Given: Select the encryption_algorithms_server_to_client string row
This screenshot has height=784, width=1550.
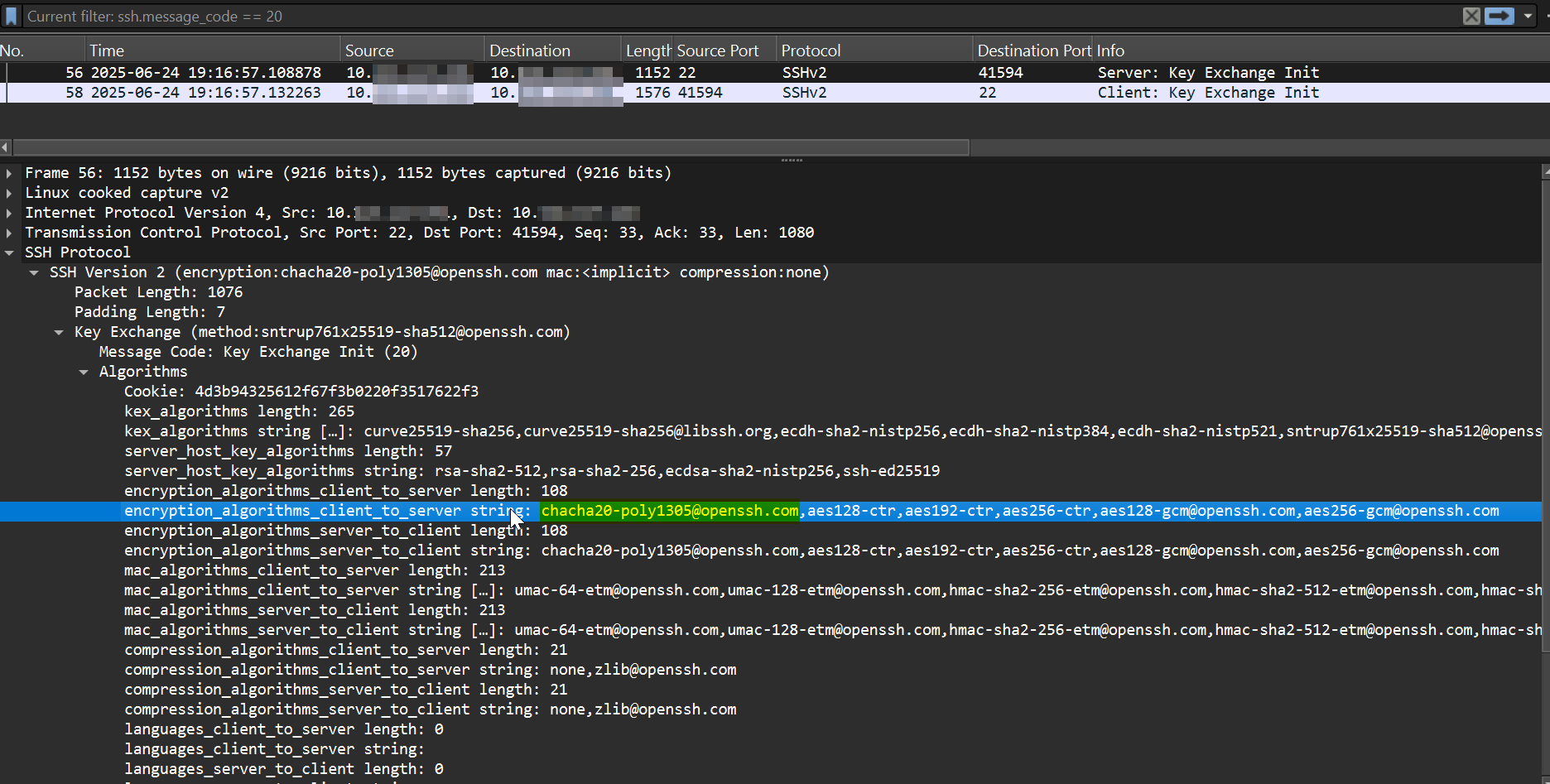Looking at the screenshot, I should [x=497, y=550].
